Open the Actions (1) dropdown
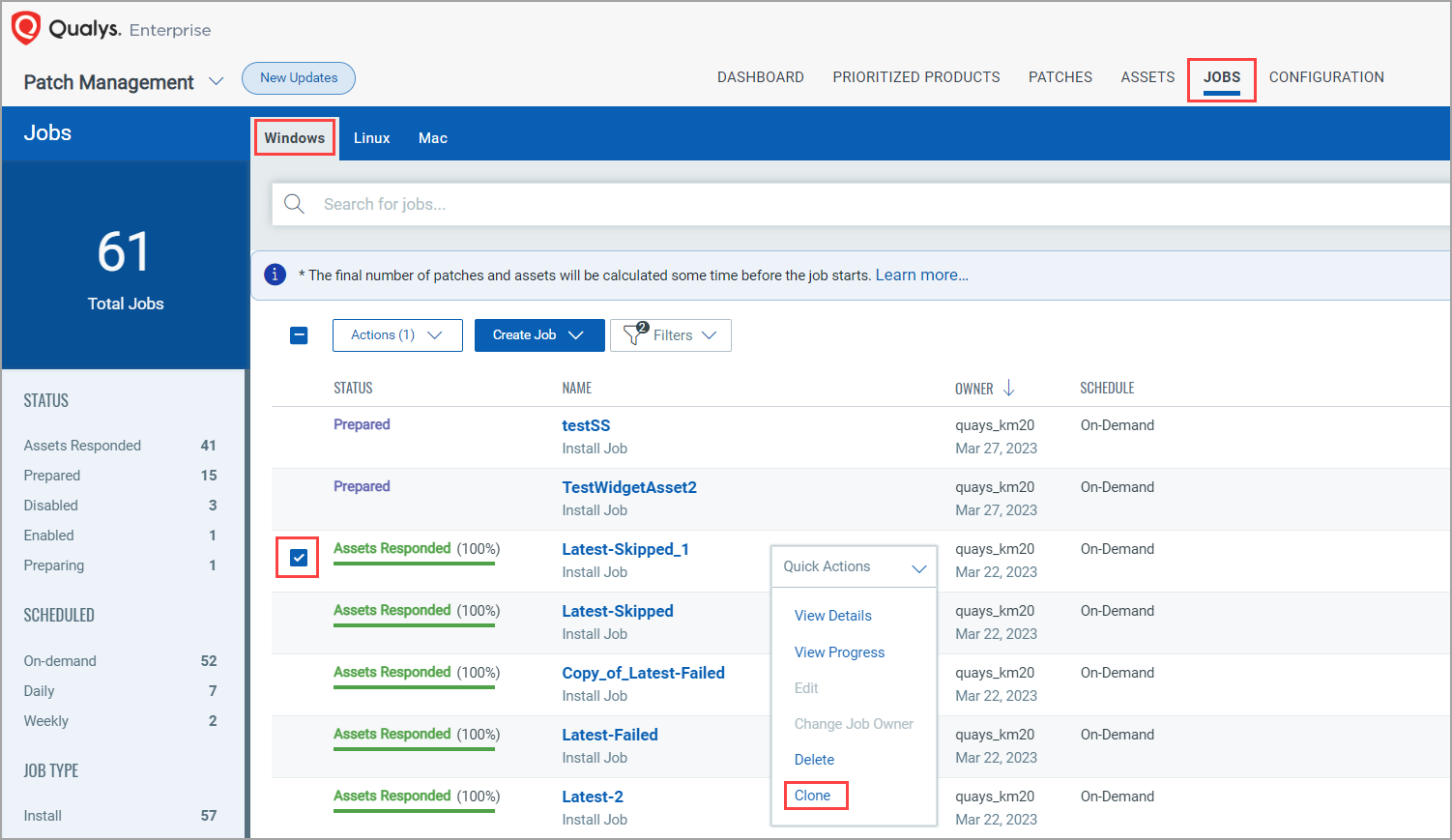Image resolution: width=1452 pixels, height=840 pixels. 397,335
